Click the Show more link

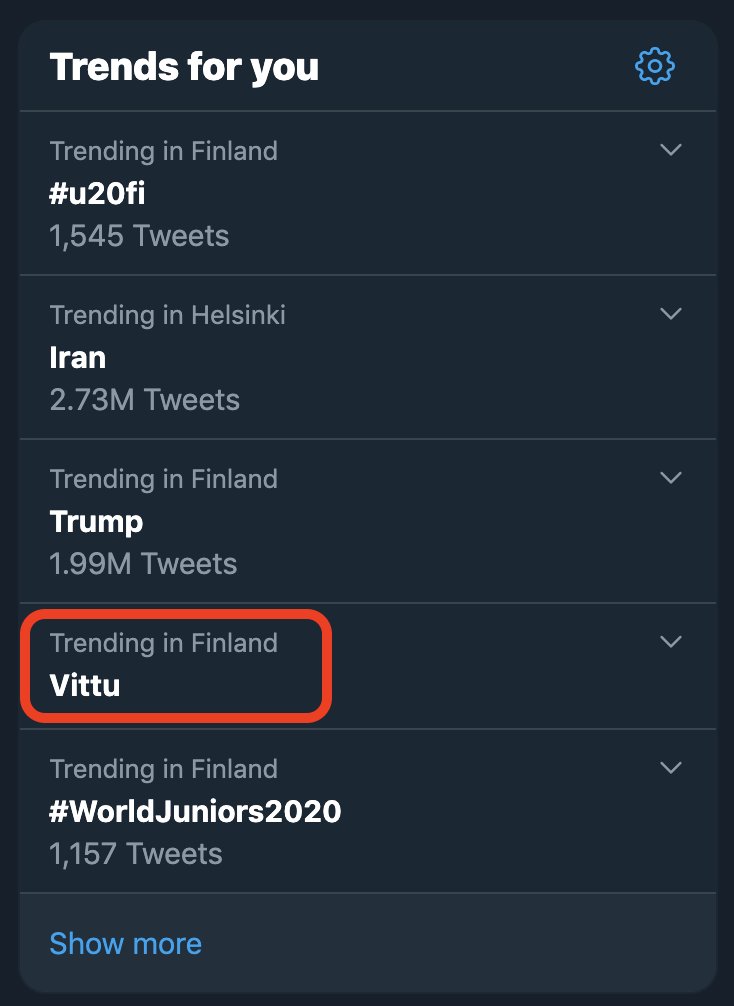[x=126, y=943]
